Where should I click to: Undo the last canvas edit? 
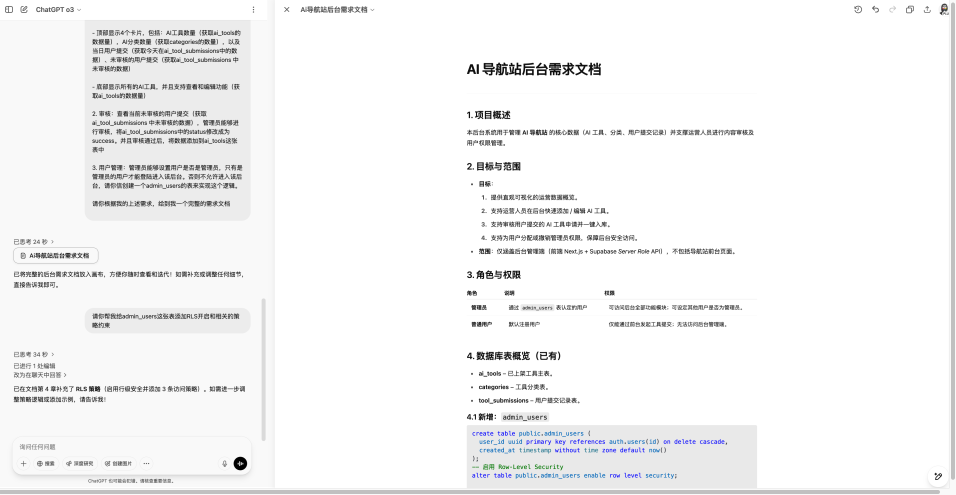pos(876,9)
